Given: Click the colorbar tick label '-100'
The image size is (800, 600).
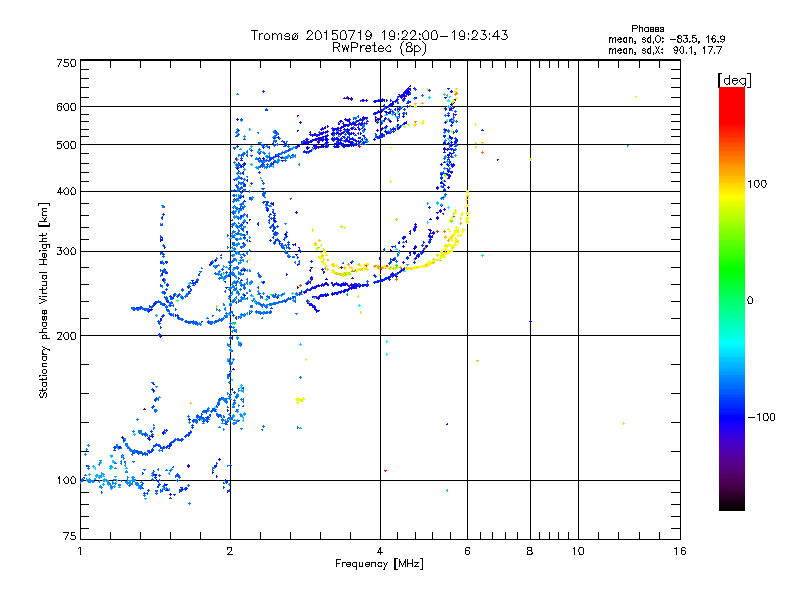Looking at the screenshot, I should (x=761, y=417).
